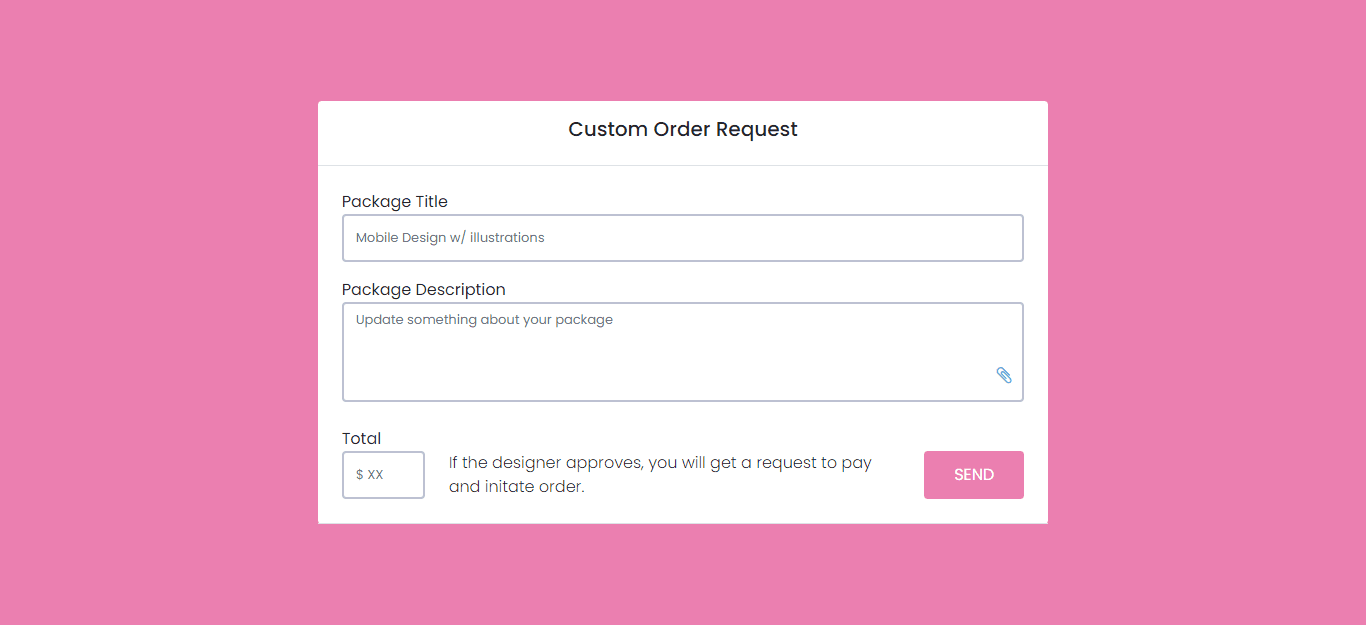Click the 'Custom Order Request' header
The width and height of the screenshot is (1366, 625).
683,129
